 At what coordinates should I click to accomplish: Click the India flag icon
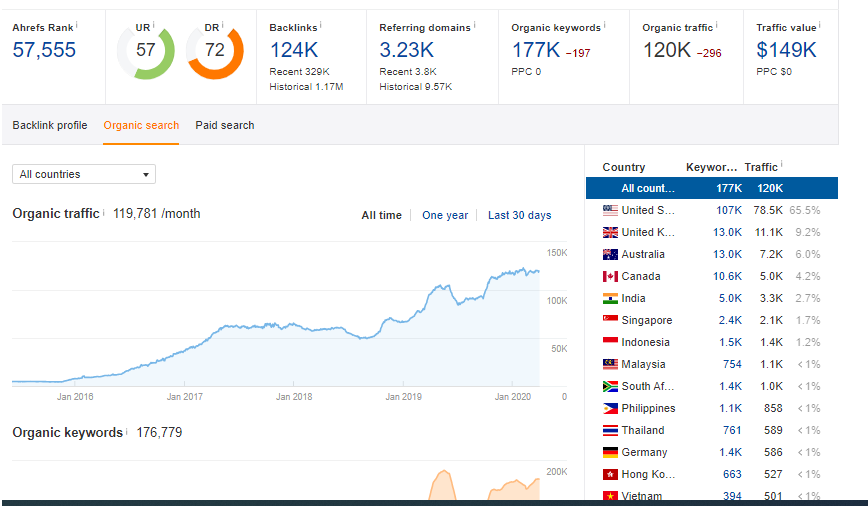pos(610,298)
